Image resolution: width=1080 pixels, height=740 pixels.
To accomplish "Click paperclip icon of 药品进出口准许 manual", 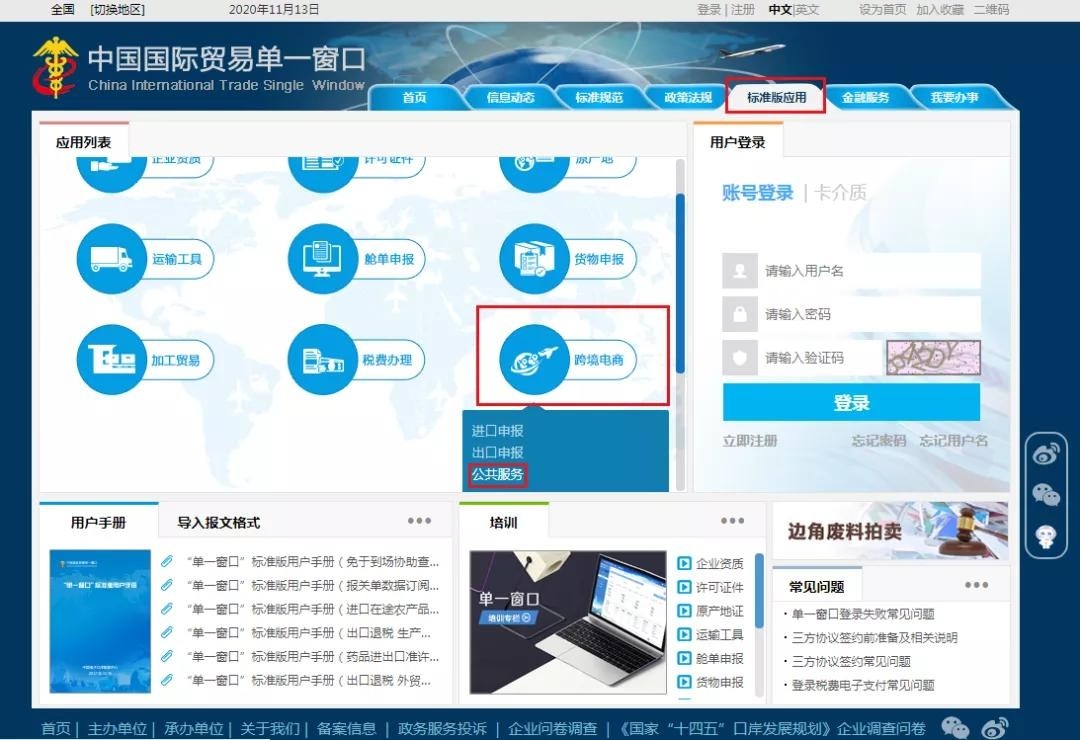I will pyautogui.click(x=167, y=656).
